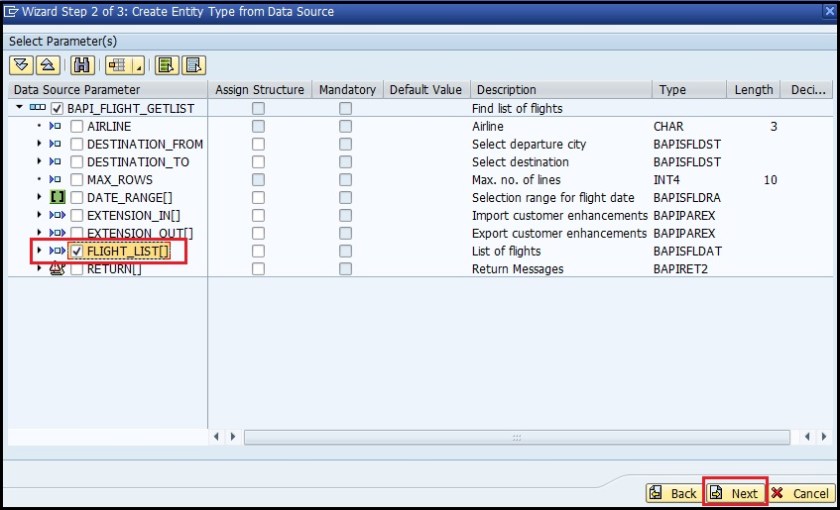This screenshot has height=510, width=840.
Task: Select the CHAR type cell in AIRLINE row
Action: 668,126
